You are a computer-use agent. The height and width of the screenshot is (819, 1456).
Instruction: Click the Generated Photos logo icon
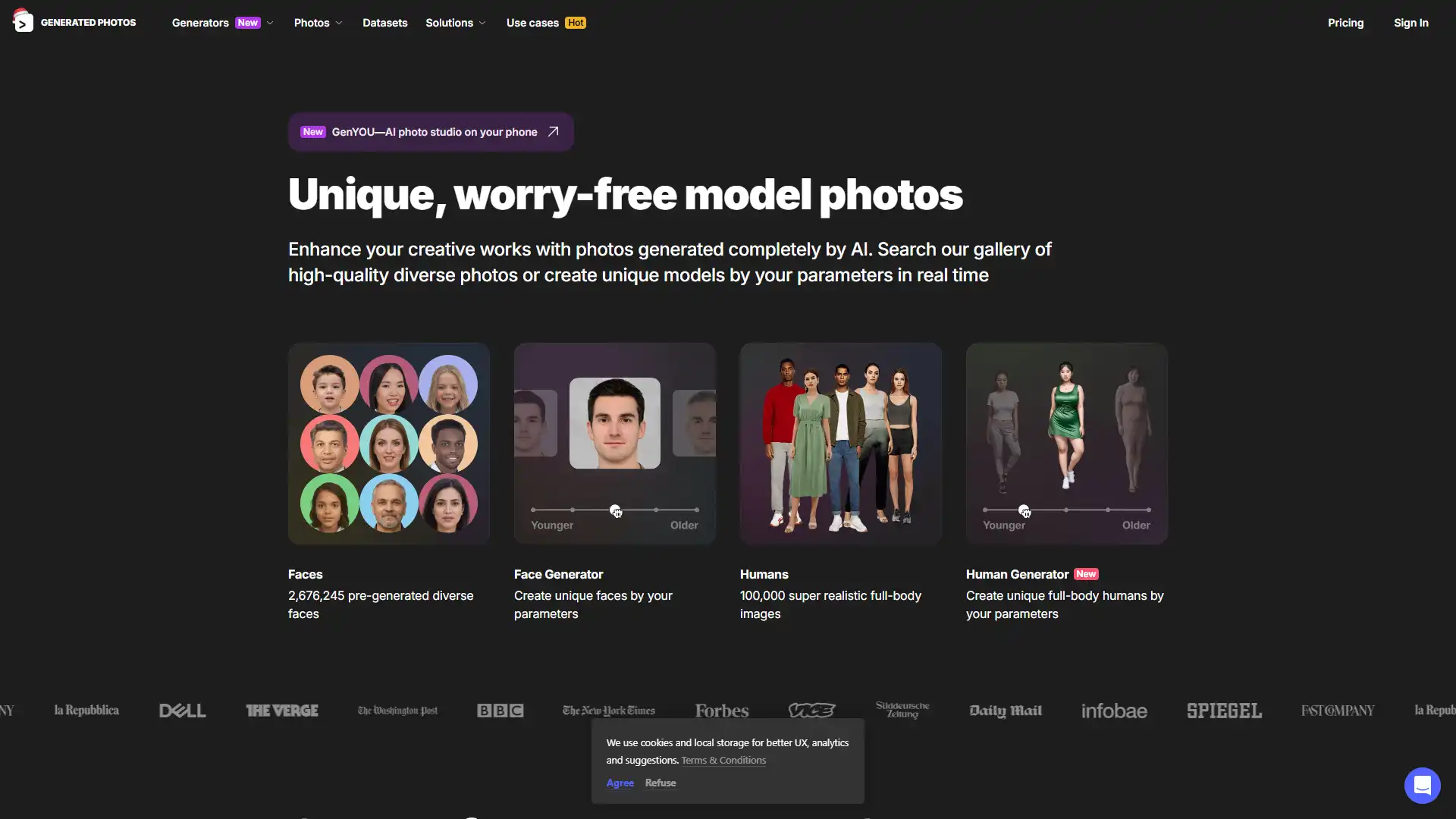[22, 22]
